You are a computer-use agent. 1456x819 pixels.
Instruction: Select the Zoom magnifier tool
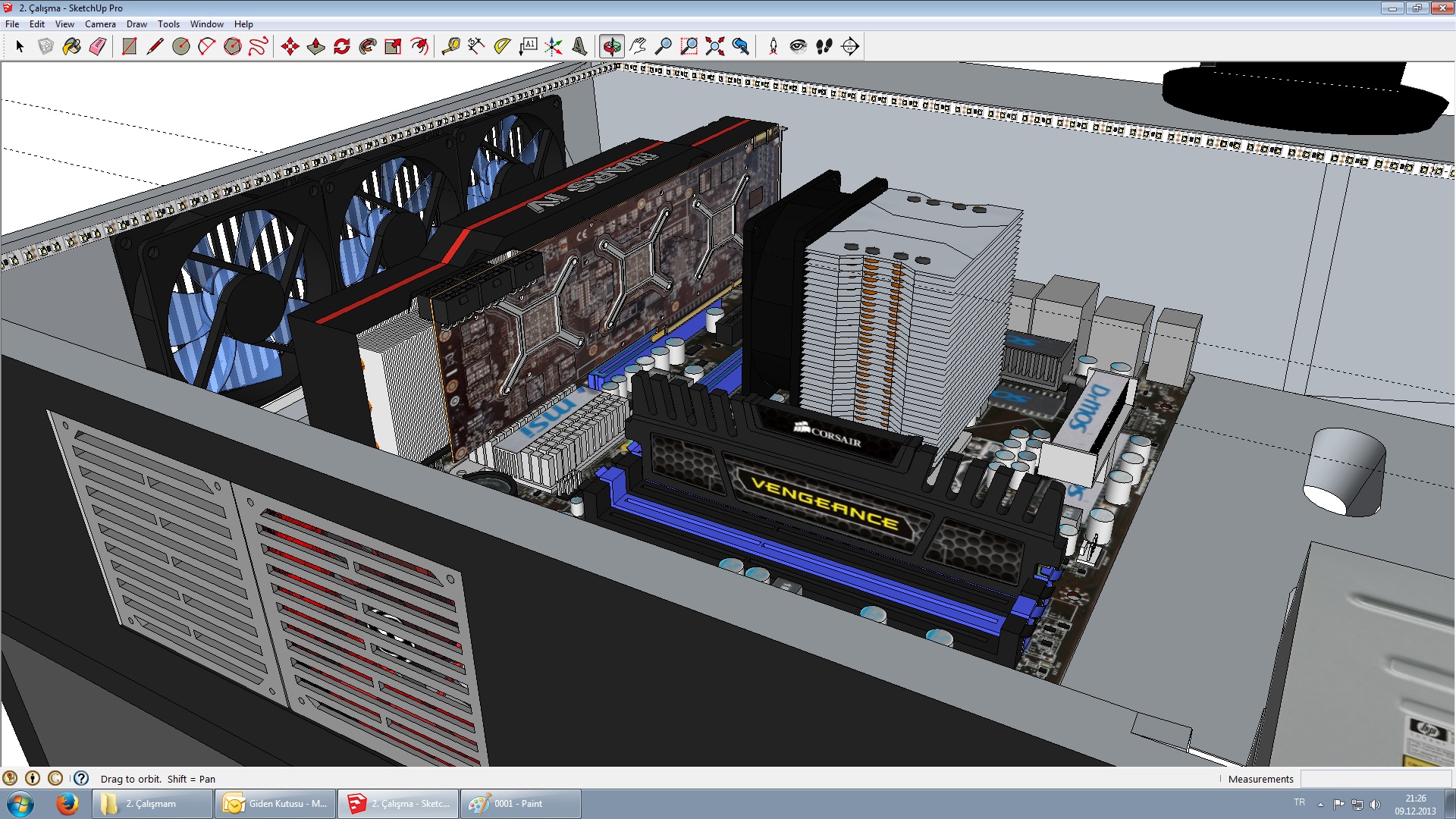pos(664,46)
